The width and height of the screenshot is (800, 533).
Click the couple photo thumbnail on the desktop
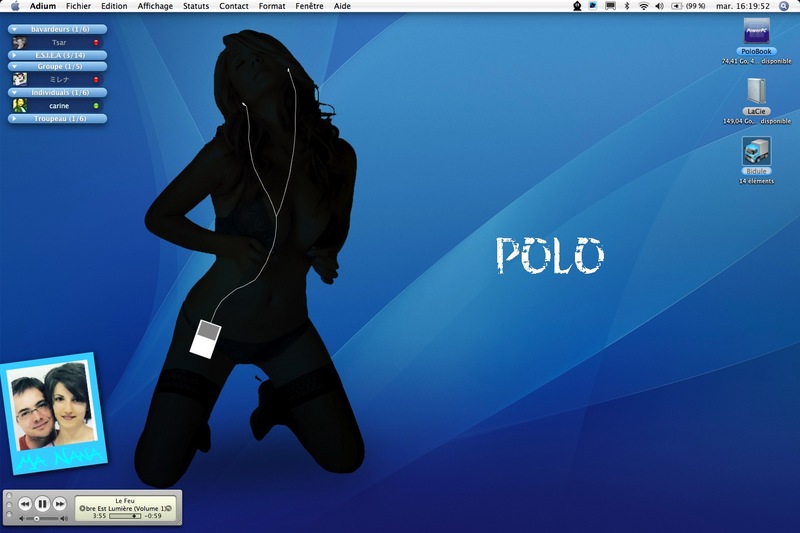[49, 408]
